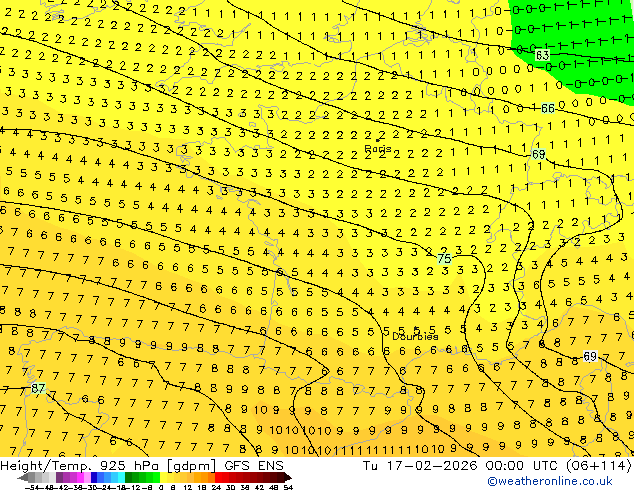
Task: Click the Dourbies location label
Action: coord(415,336)
